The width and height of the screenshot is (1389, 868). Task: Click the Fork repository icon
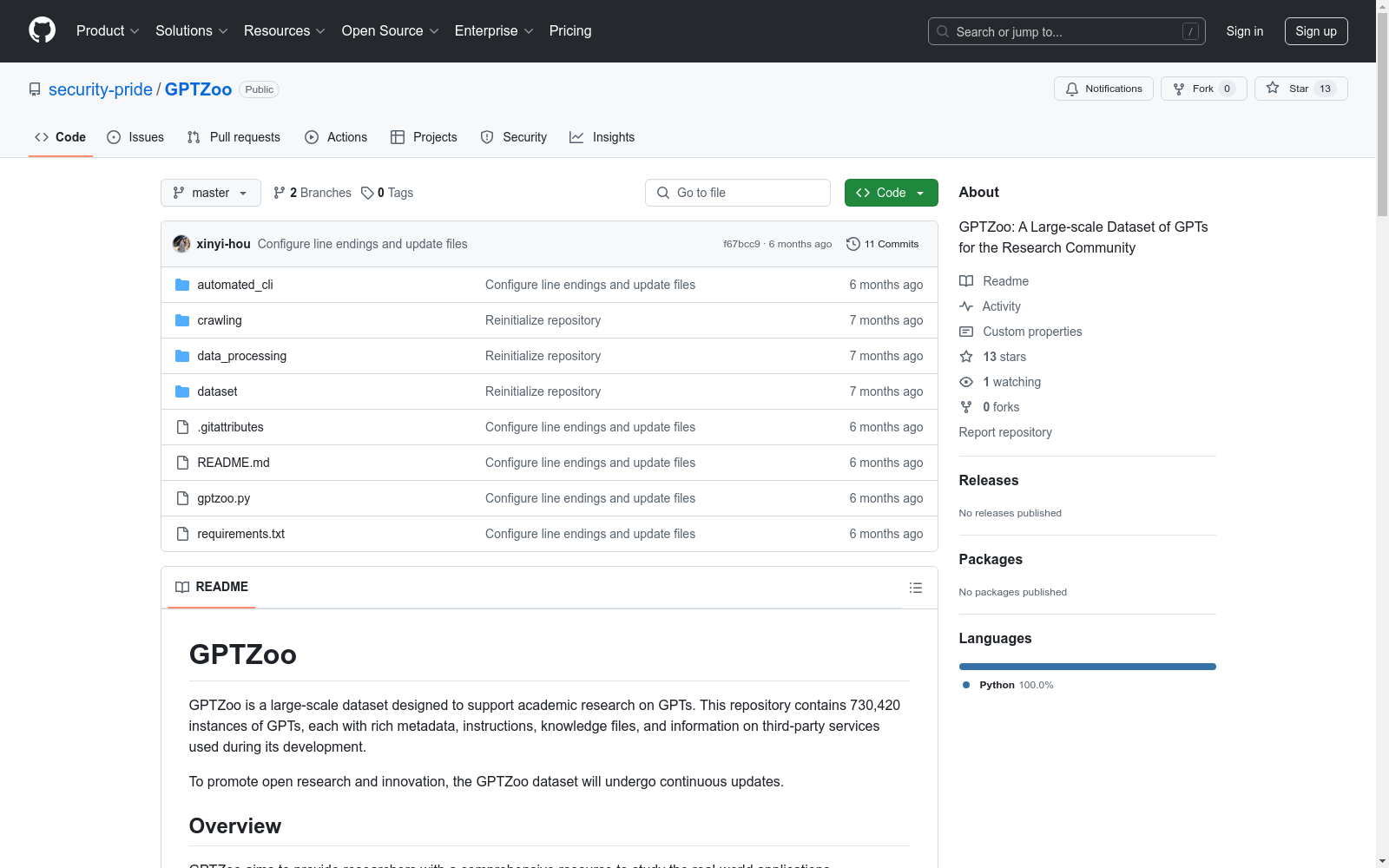pos(1179,89)
